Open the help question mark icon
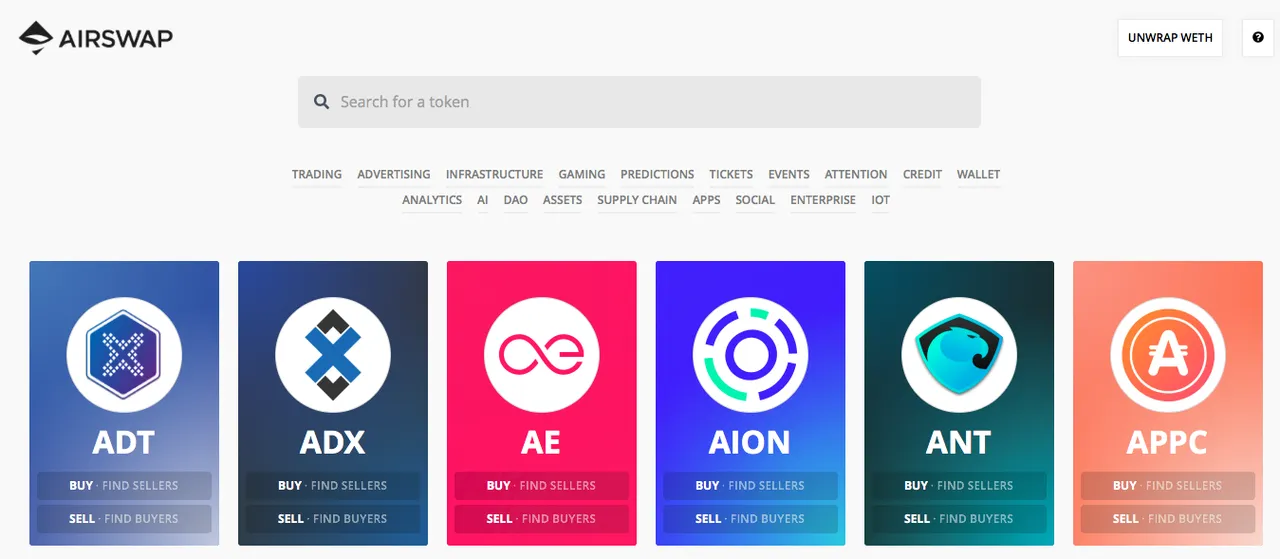 click(x=1258, y=38)
